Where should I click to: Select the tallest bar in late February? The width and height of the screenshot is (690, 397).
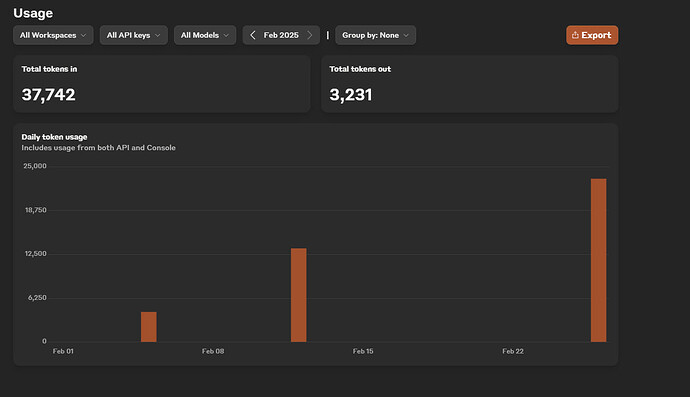click(598, 260)
